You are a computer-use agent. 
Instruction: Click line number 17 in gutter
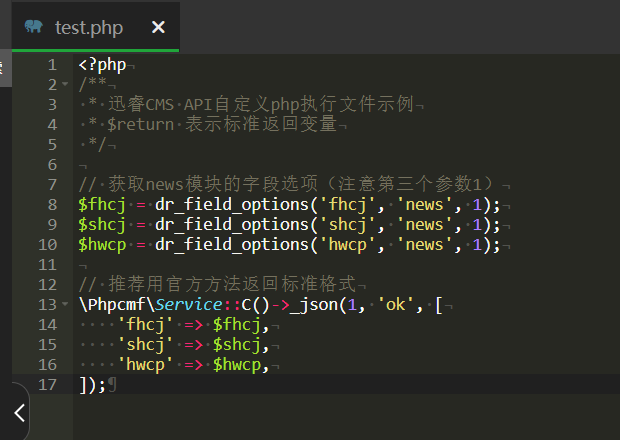coord(47,385)
